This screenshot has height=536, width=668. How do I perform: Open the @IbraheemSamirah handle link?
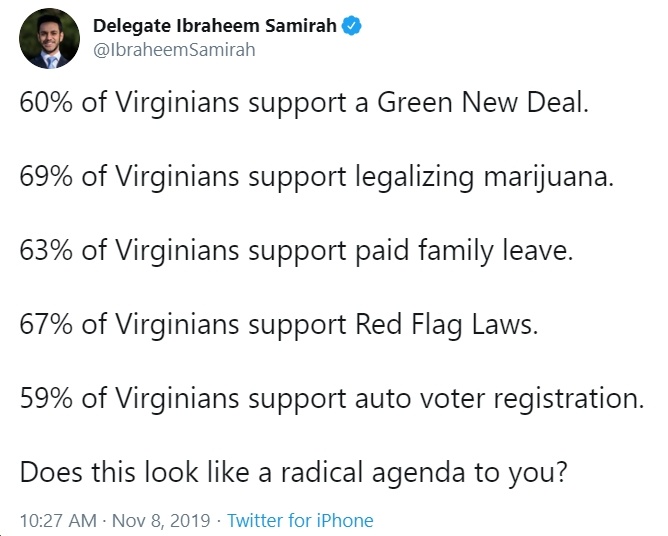click(x=174, y=50)
